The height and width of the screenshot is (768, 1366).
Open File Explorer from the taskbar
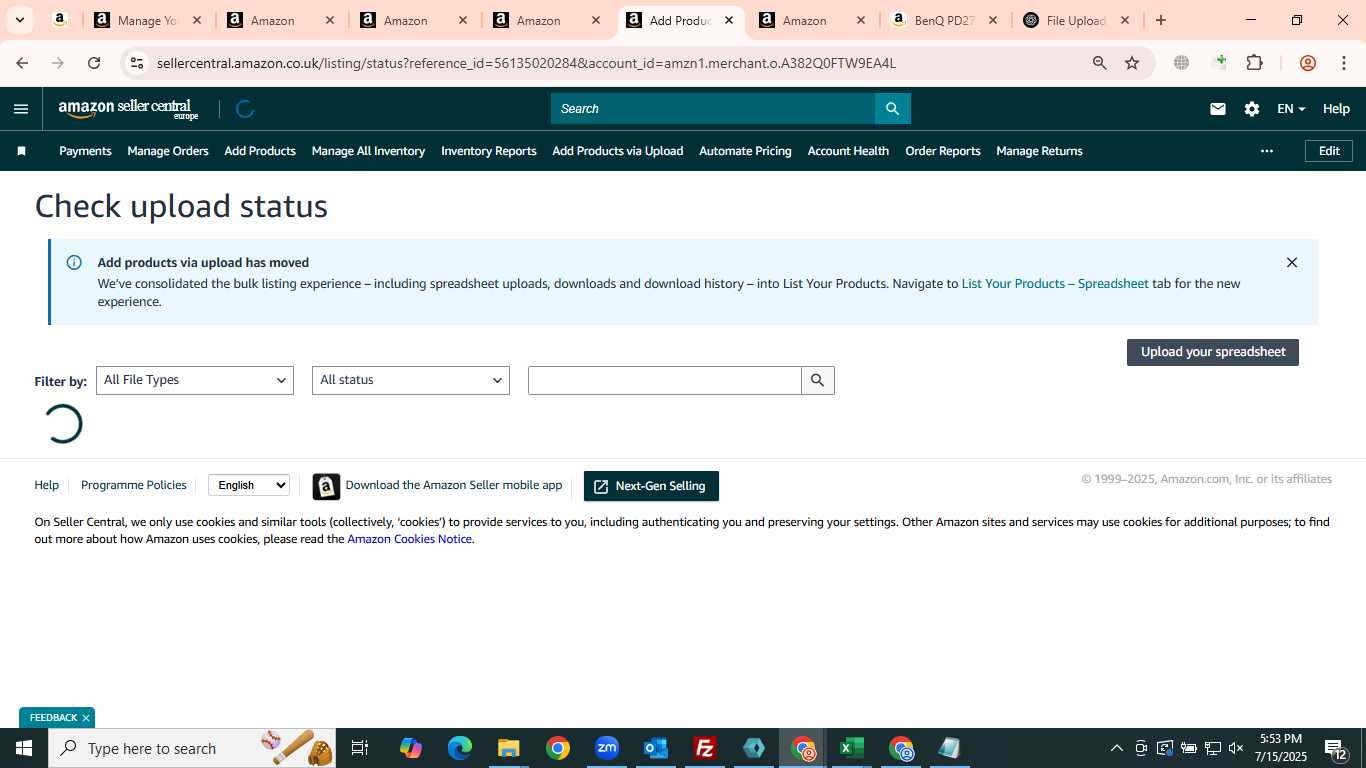click(x=509, y=748)
